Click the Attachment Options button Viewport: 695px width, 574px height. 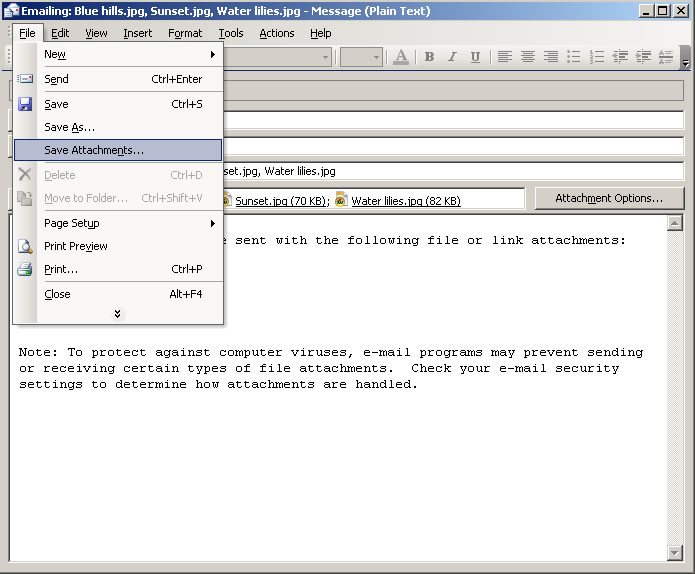(x=609, y=198)
